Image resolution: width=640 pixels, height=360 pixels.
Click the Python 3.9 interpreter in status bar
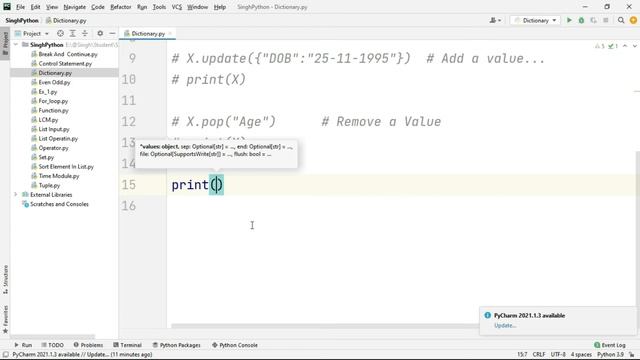(x=610, y=355)
